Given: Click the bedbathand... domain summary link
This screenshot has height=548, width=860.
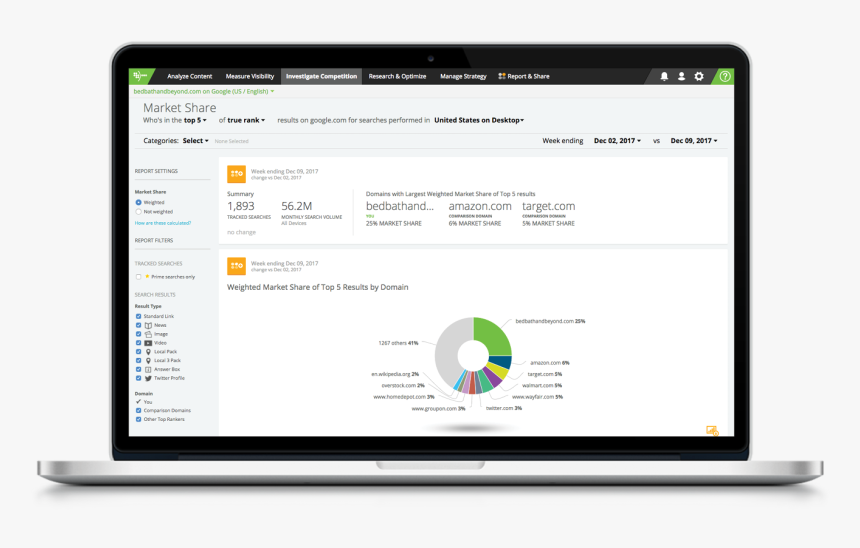Looking at the screenshot, I should pos(400,206).
